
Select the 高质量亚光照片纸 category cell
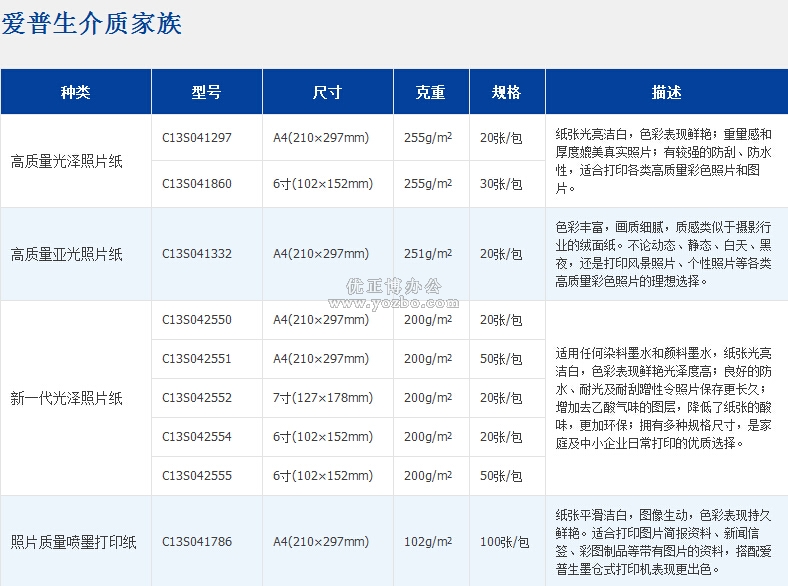click(67, 255)
